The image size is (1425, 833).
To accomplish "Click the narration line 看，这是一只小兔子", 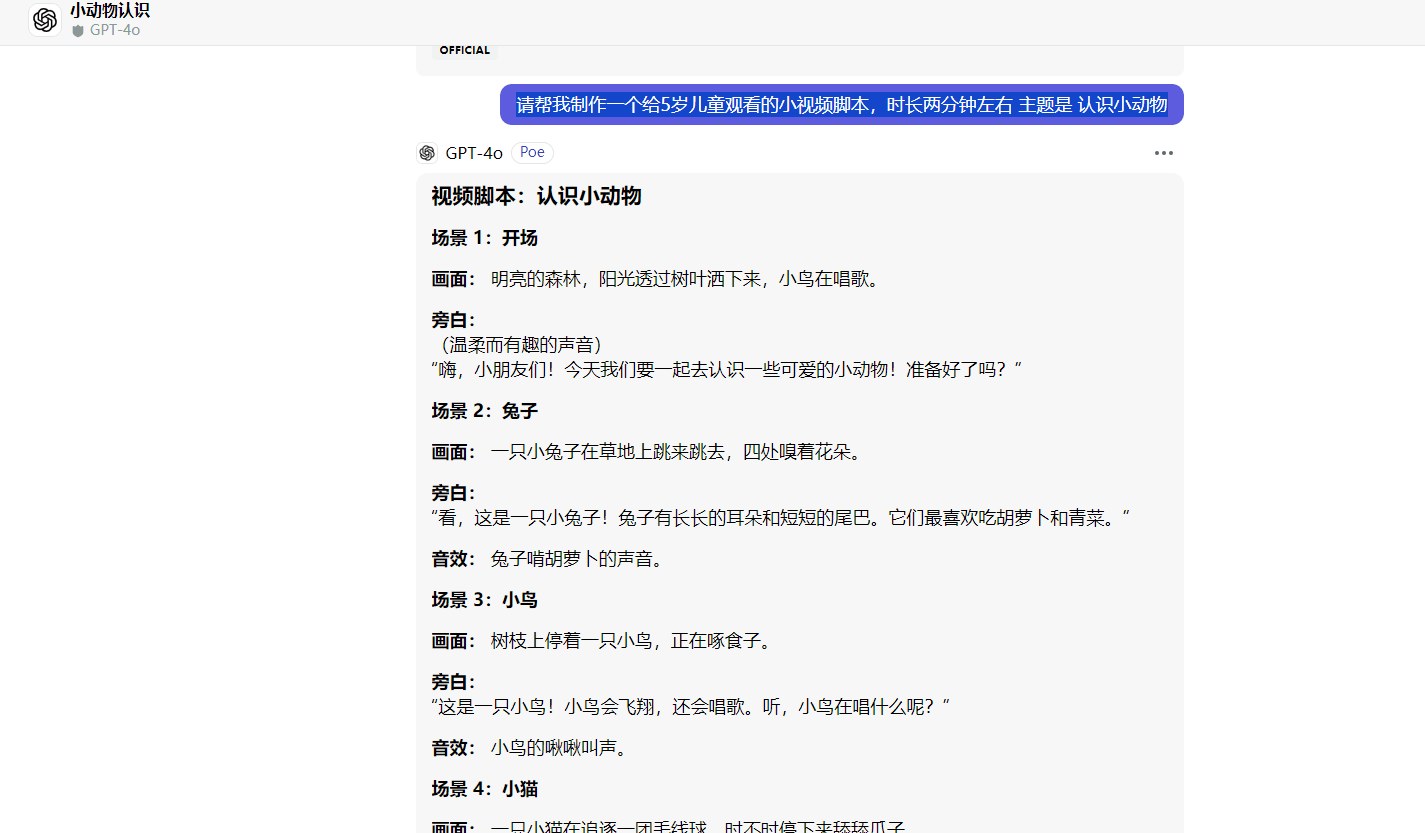I will (781, 518).
